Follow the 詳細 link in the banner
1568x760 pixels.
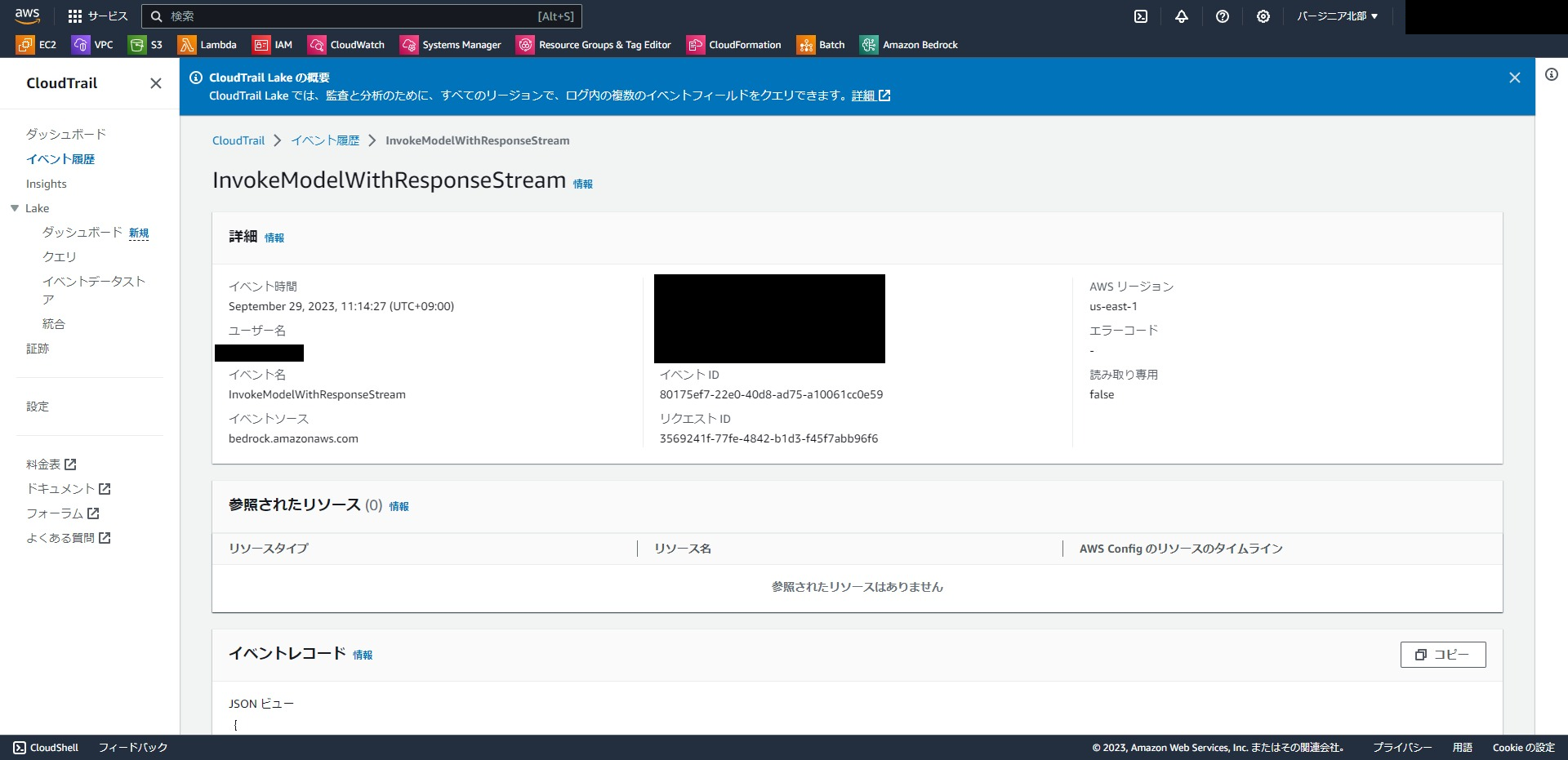[x=871, y=96]
